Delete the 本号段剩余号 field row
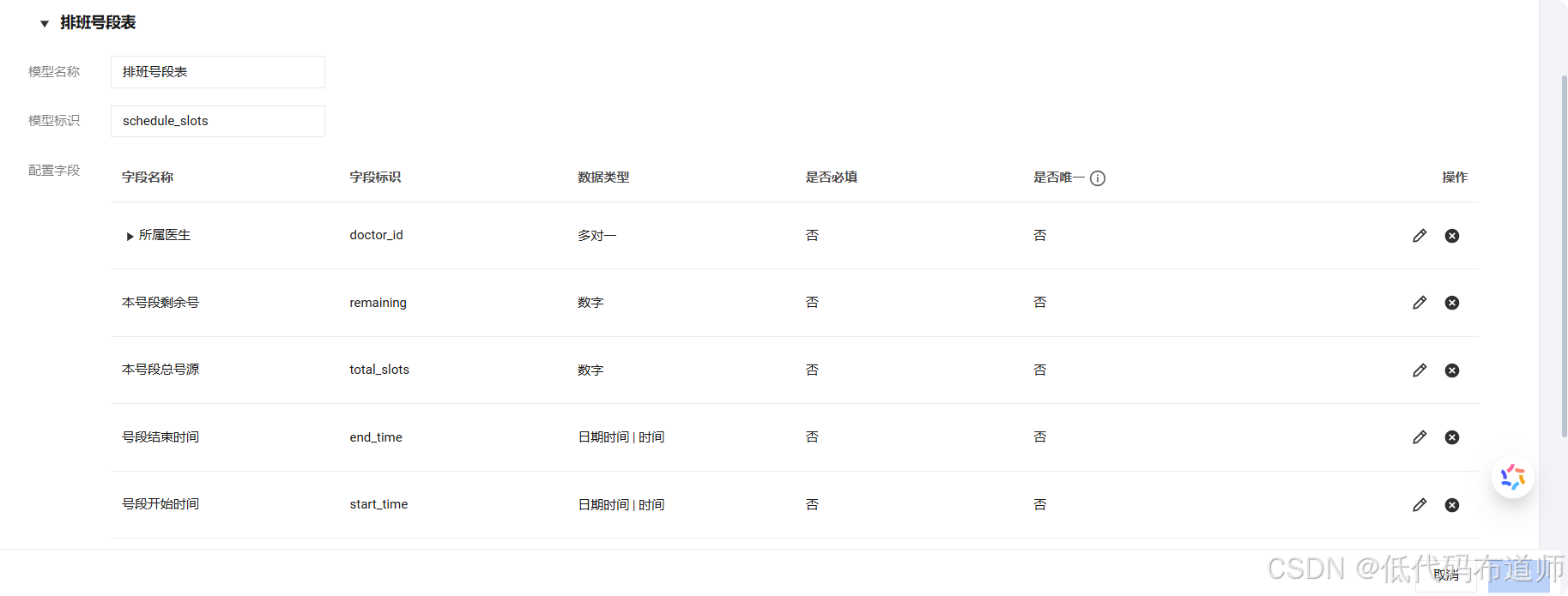The width and height of the screenshot is (1568, 596). pos(1452,303)
